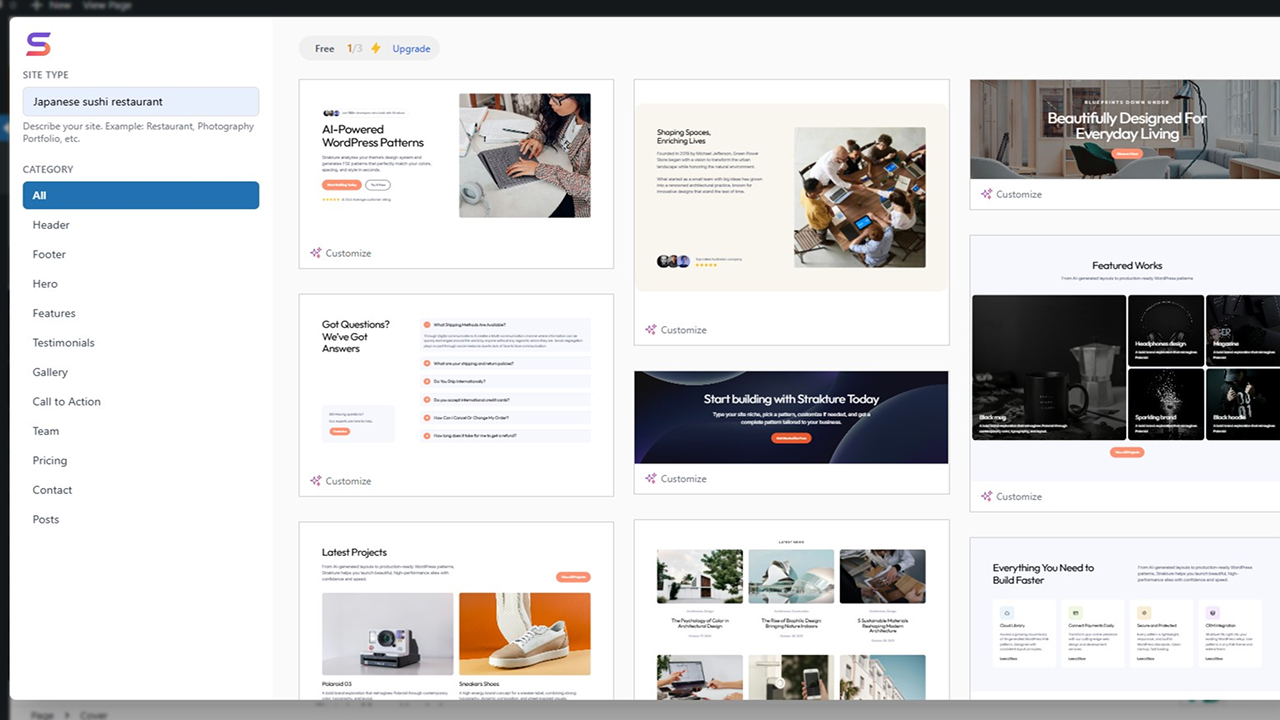Click sparkle icon under Featured Works pattern
This screenshot has height=720, width=1280.
point(986,496)
